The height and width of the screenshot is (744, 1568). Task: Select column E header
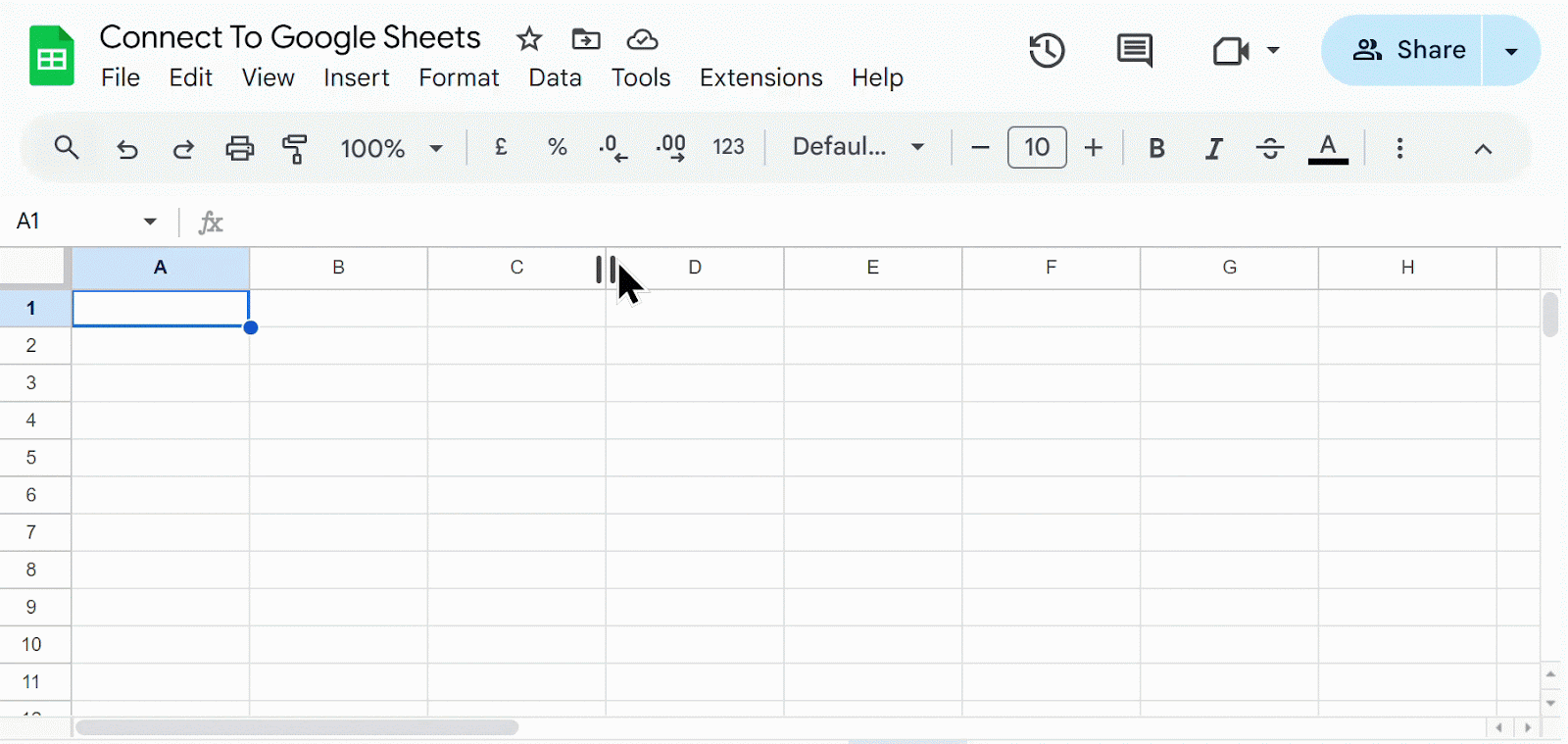click(x=873, y=268)
